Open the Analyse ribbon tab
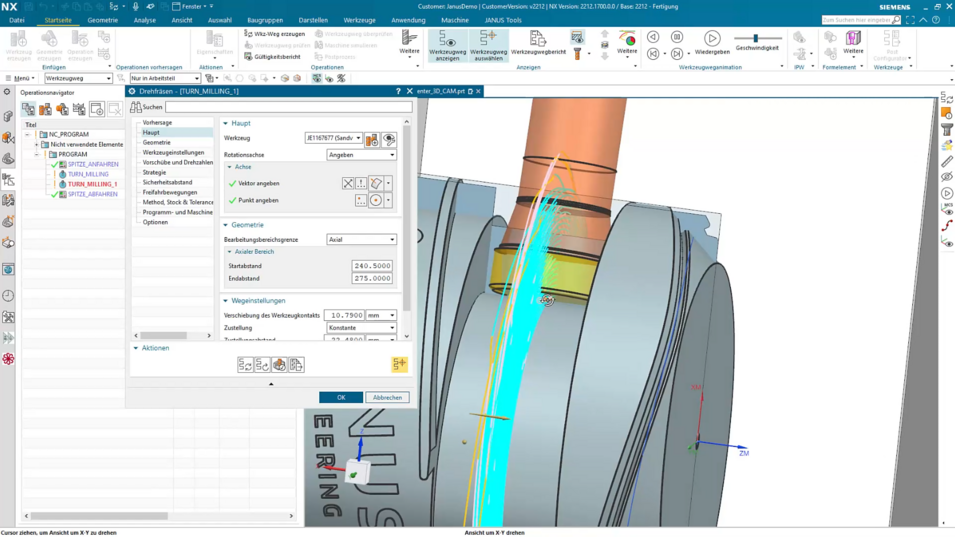The image size is (955, 537). coord(144,20)
